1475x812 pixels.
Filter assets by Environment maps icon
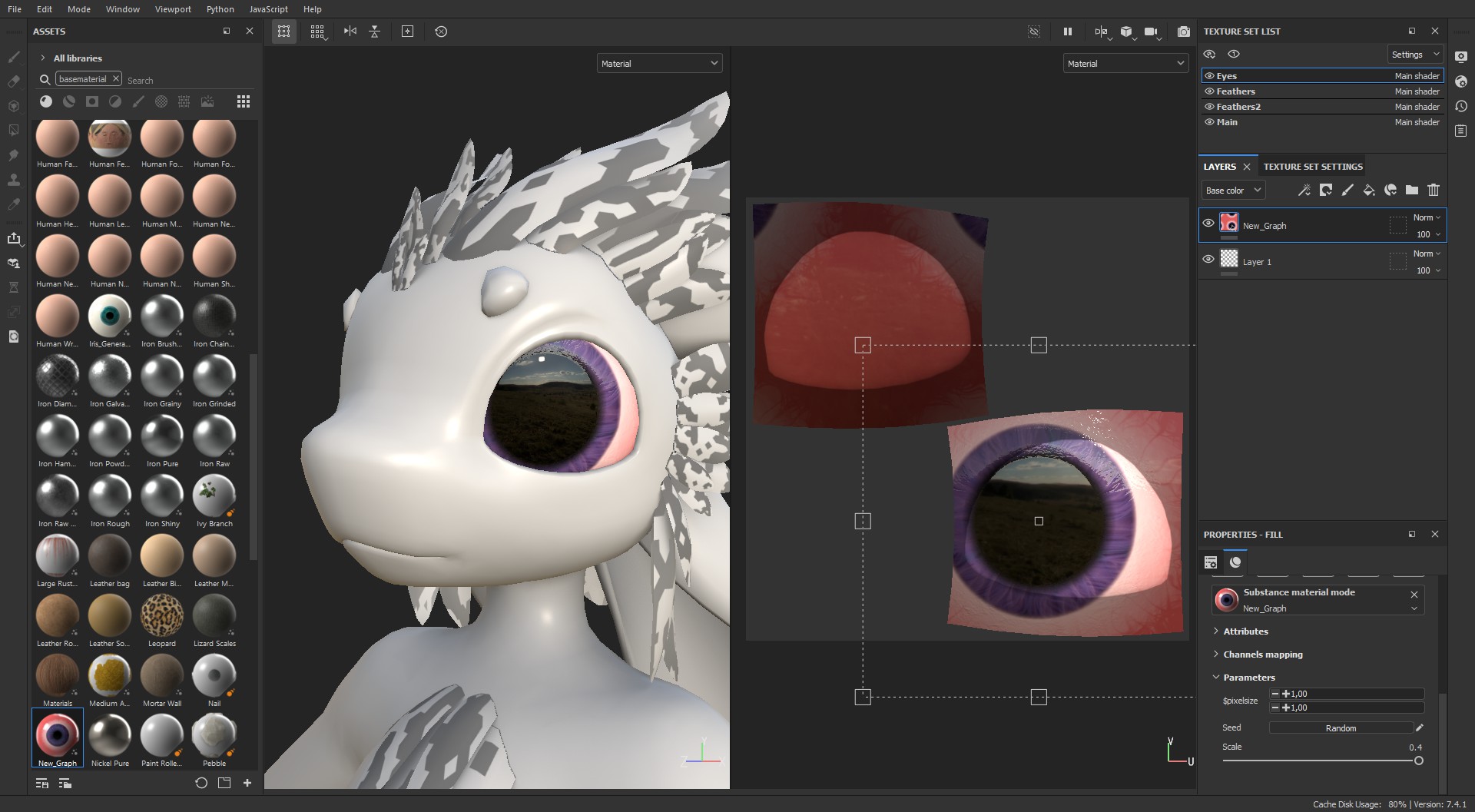(207, 101)
